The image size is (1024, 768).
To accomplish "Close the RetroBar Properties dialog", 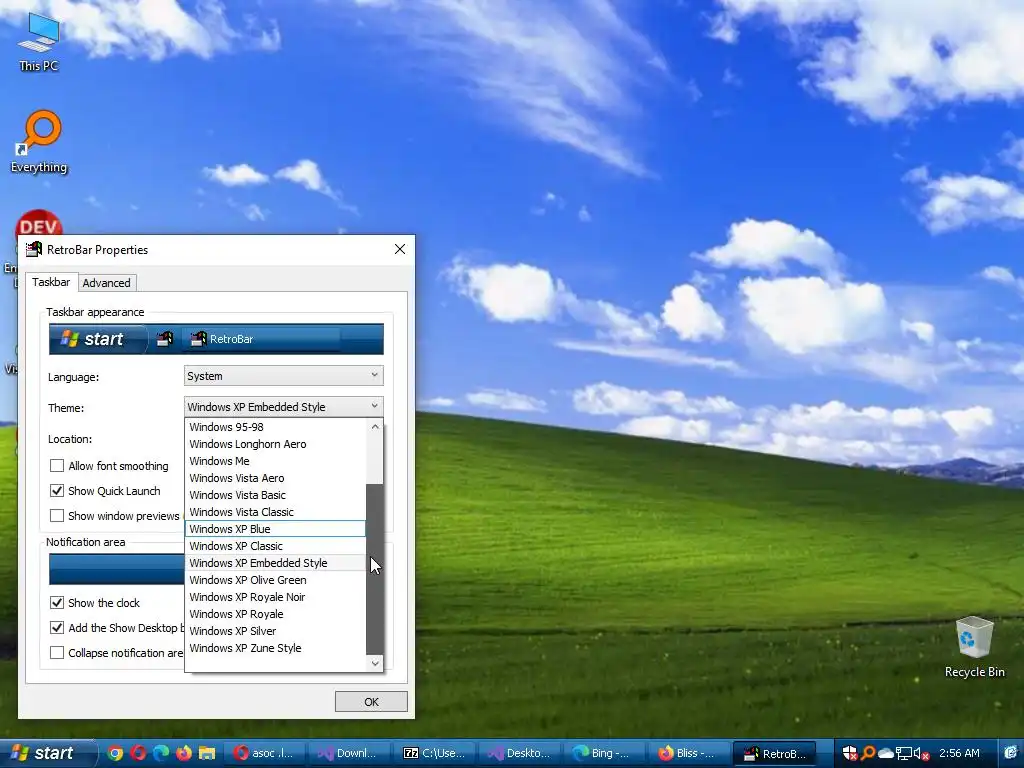I will coord(400,249).
